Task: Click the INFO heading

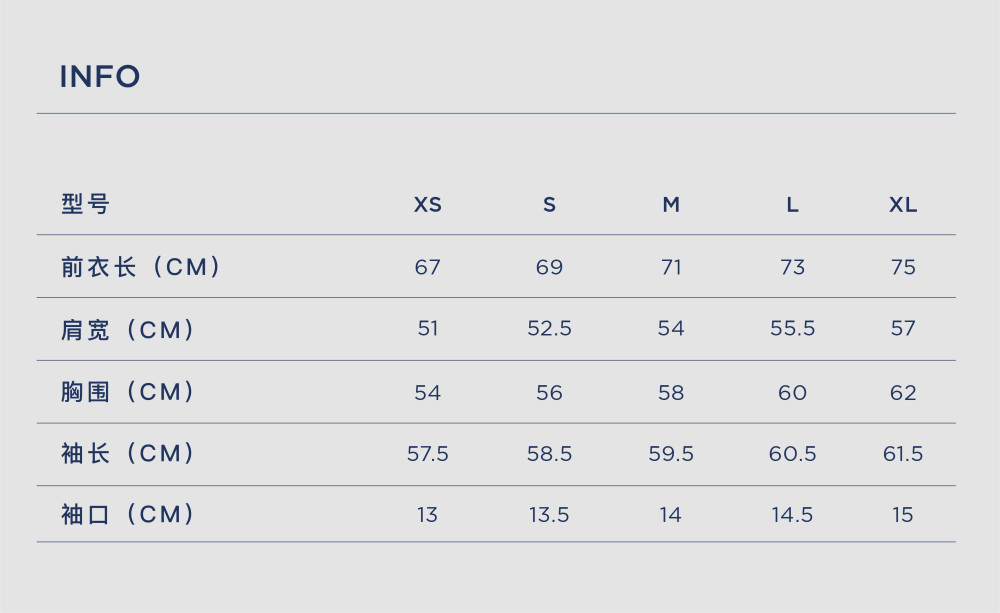Action: 99,77
